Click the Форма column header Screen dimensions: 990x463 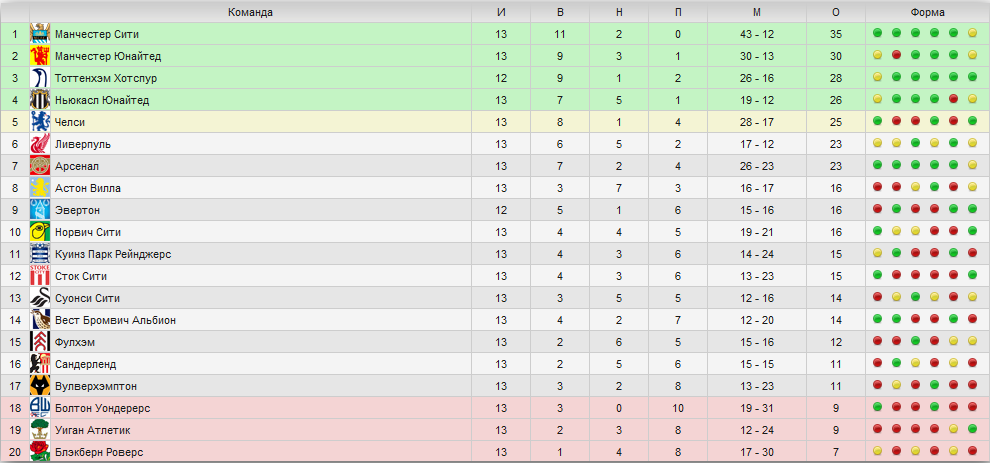tap(927, 12)
